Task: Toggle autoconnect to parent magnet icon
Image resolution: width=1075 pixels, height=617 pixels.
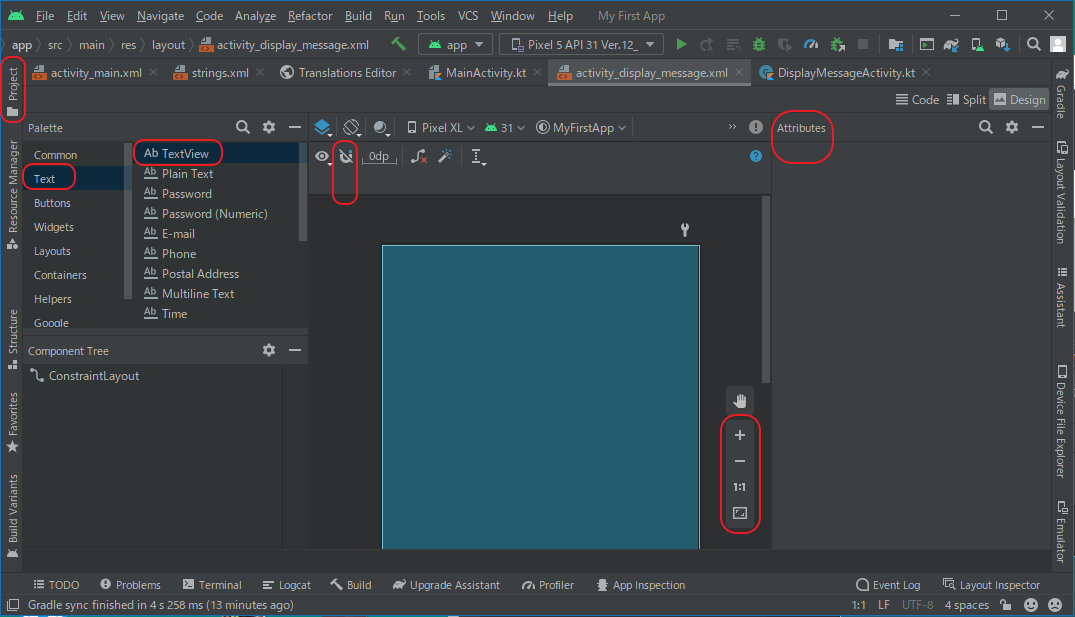Action: click(346, 157)
